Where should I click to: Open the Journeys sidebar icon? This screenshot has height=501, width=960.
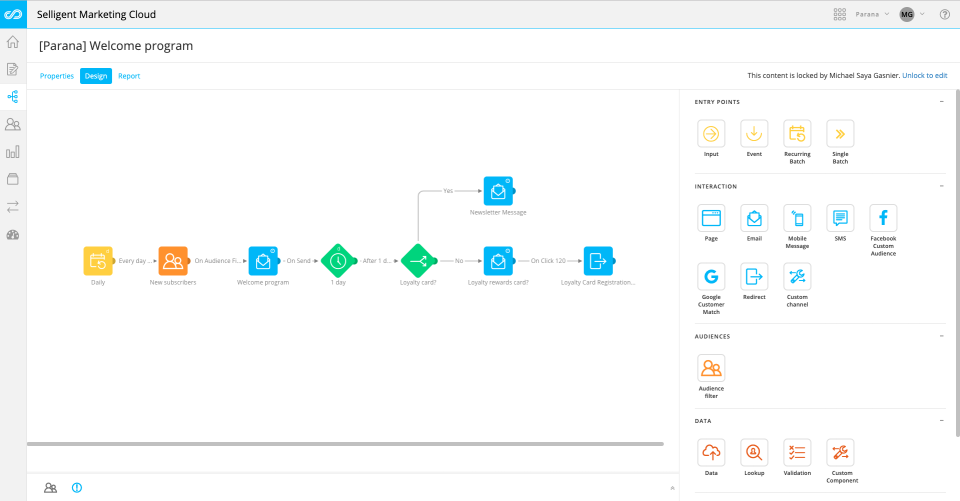click(x=13, y=97)
